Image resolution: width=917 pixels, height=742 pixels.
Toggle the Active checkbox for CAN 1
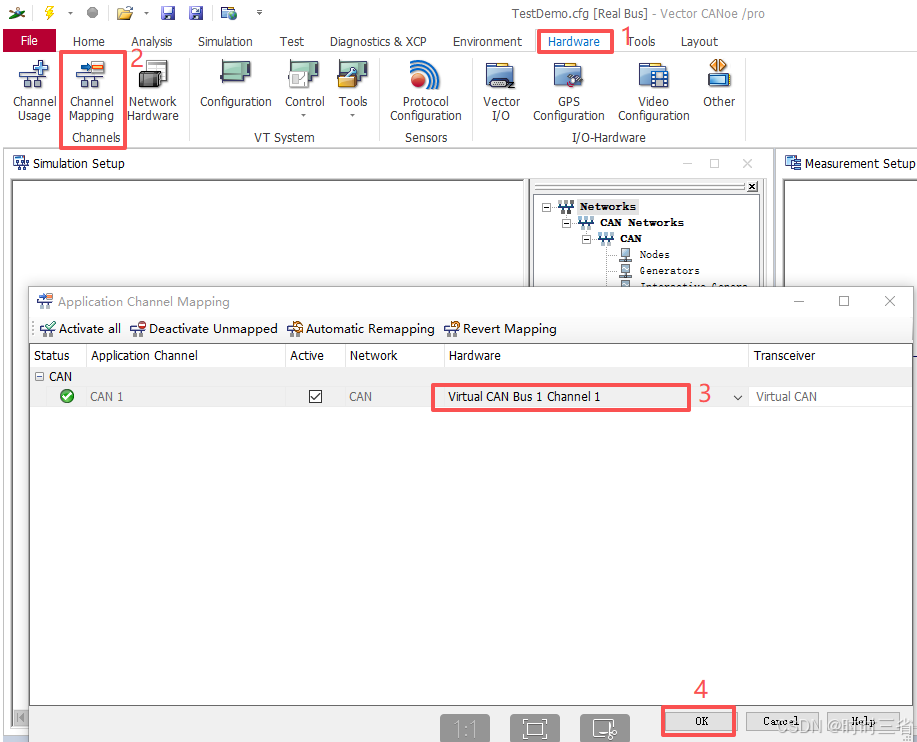click(x=315, y=396)
